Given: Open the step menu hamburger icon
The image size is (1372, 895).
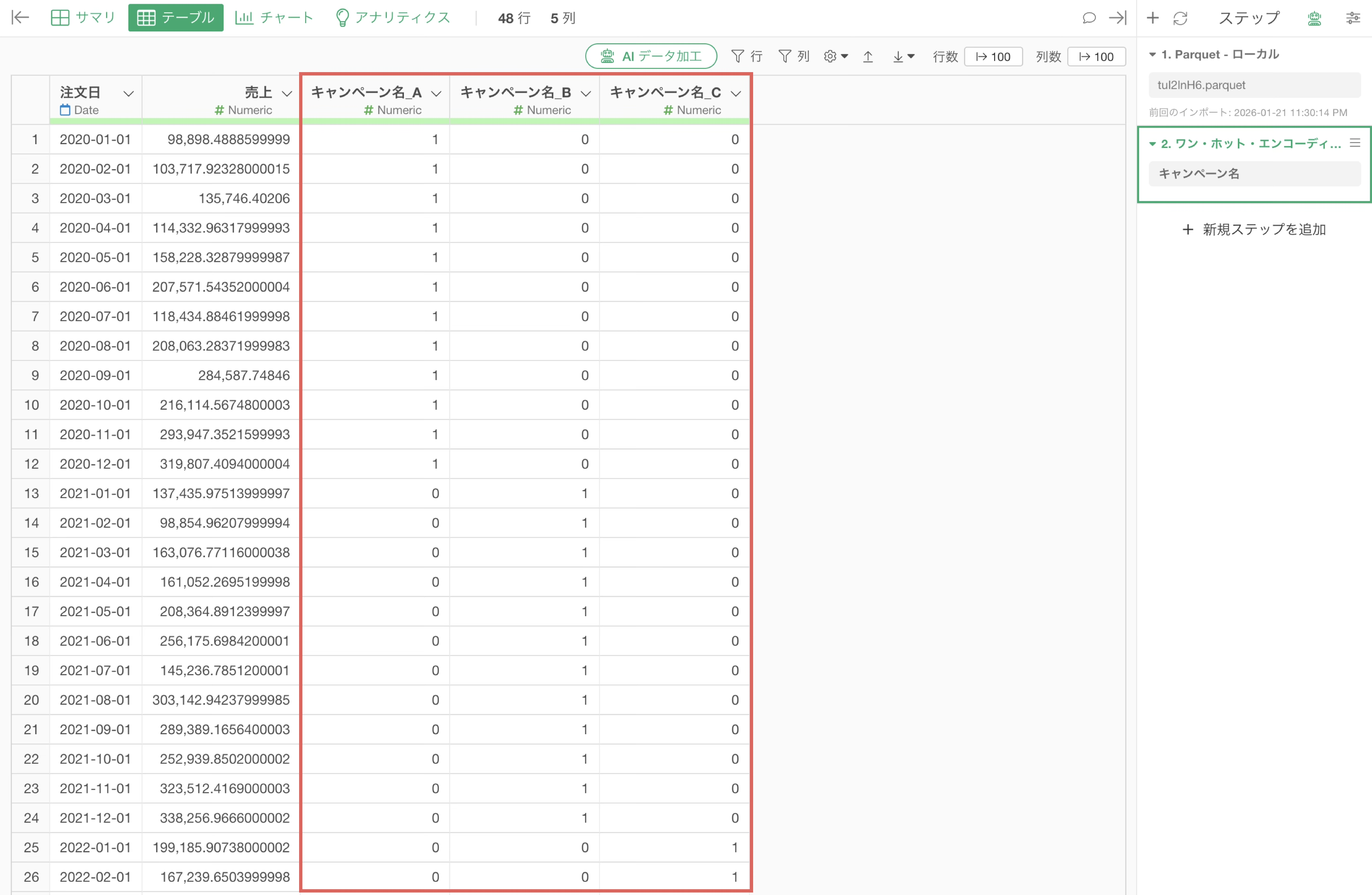Looking at the screenshot, I should [1355, 143].
